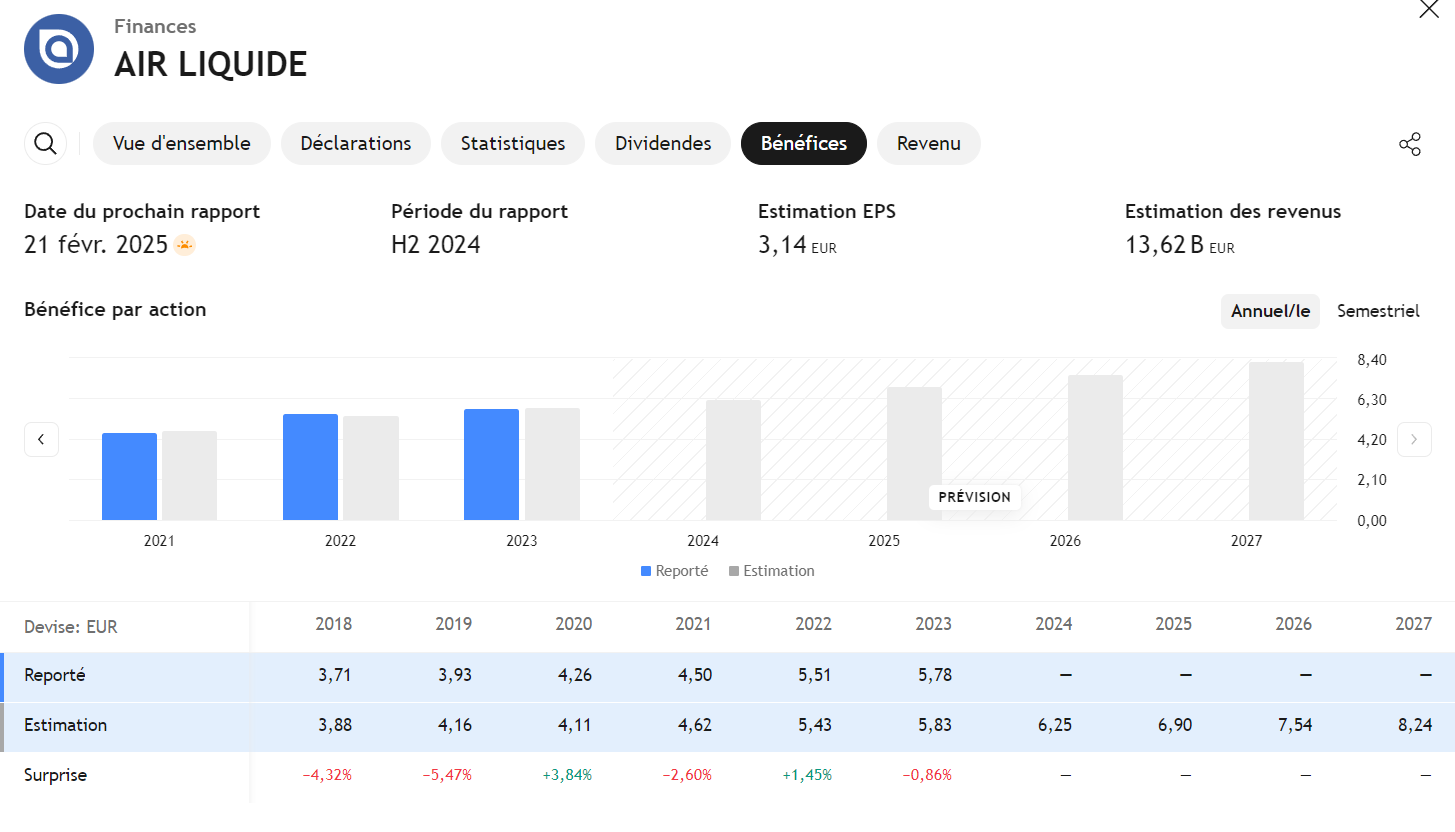1455x832 pixels.
Task: Click the earnings sun icon beside the report date
Action: click(184, 245)
